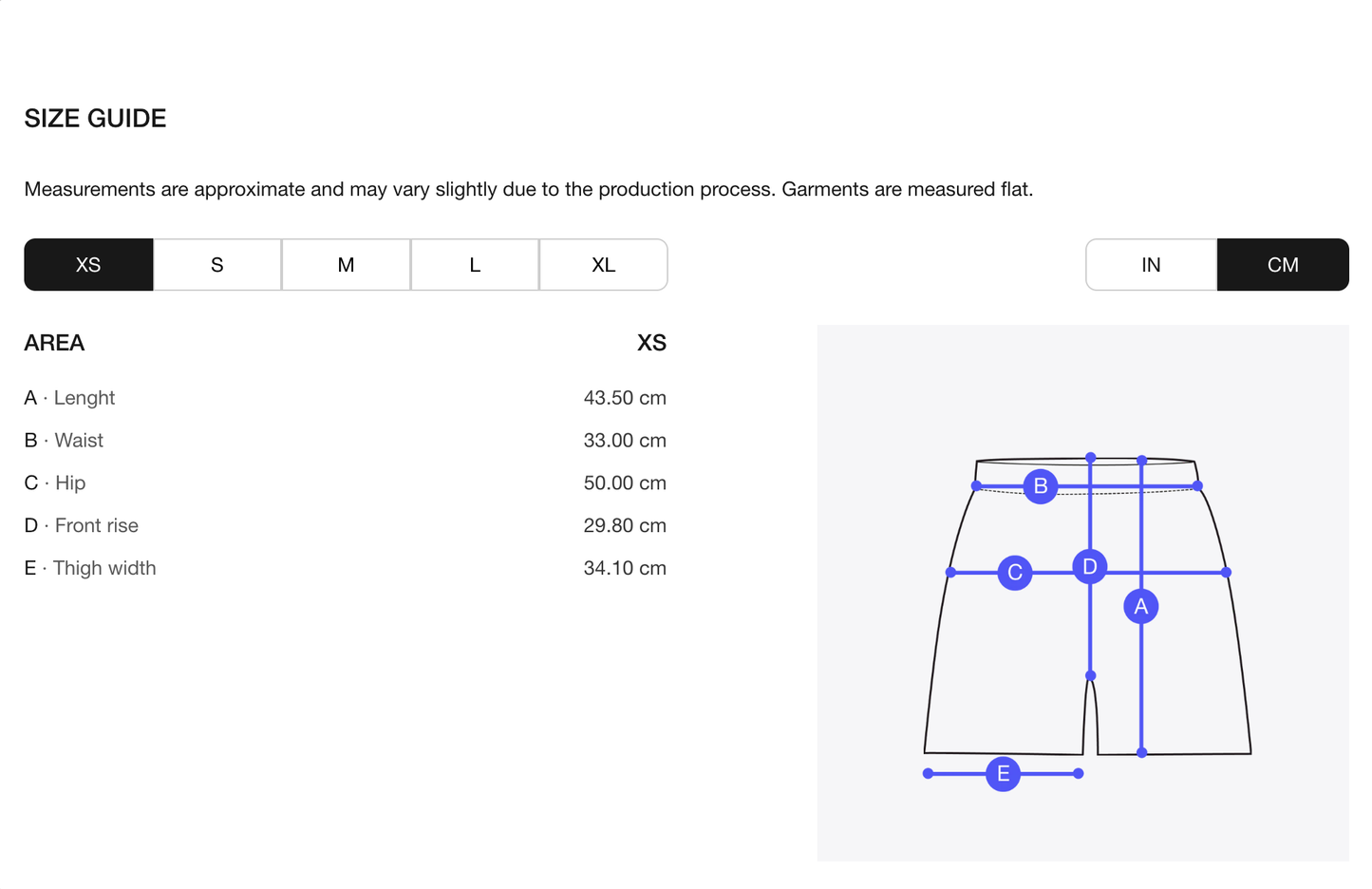
Task: Switch units to inches
Action: click(1151, 265)
